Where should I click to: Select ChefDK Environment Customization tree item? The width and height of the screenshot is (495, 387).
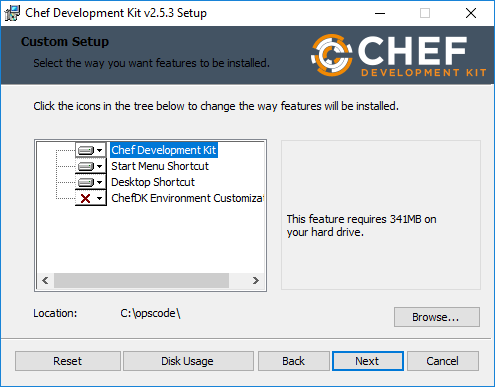point(187,198)
